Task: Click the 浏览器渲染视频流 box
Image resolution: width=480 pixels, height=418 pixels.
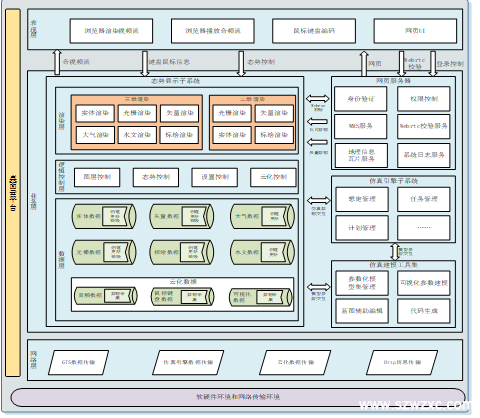Action: (x=111, y=31)
